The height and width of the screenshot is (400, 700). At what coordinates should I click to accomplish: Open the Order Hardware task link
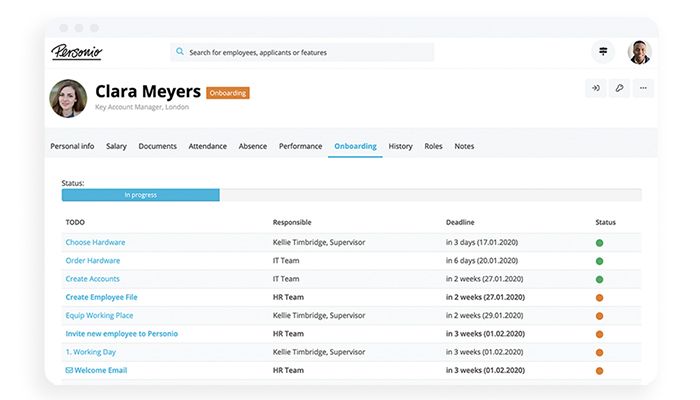93,260
